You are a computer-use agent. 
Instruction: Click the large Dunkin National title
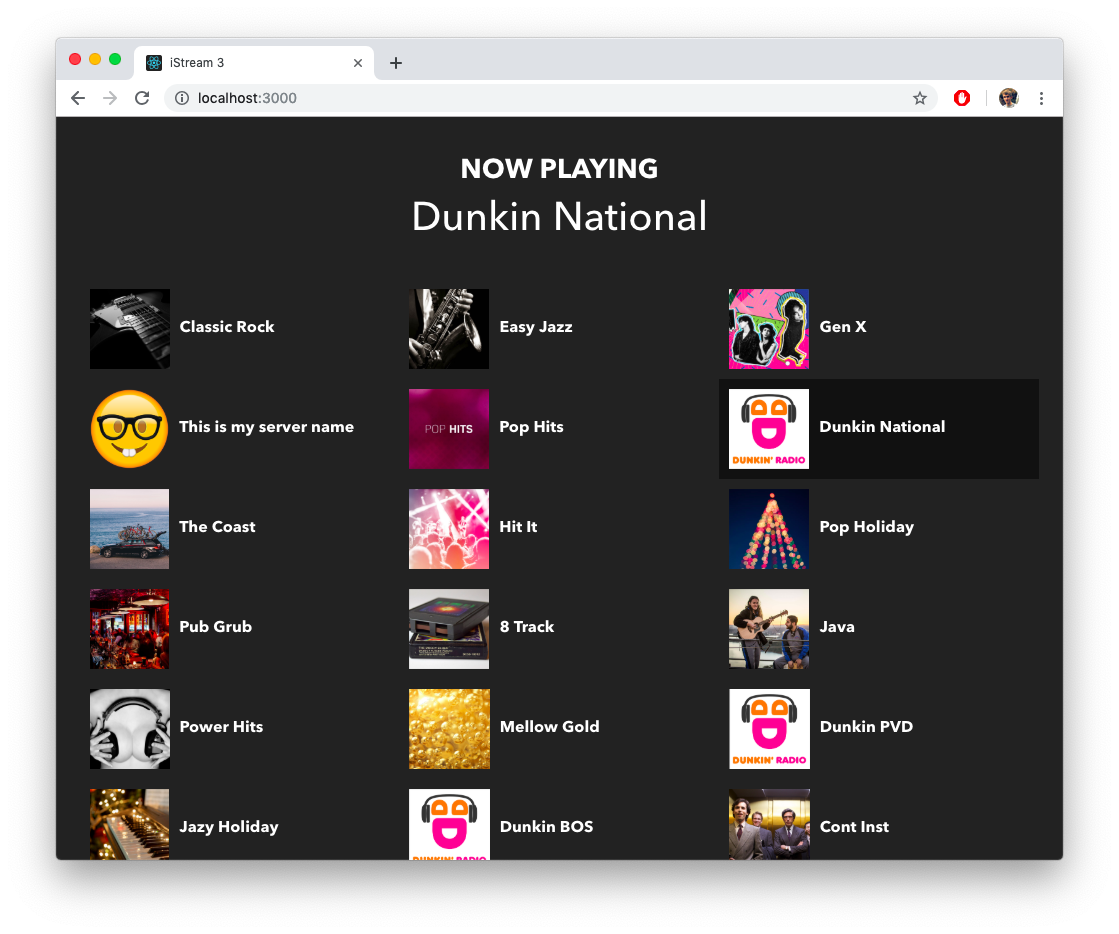pos(560,216)
